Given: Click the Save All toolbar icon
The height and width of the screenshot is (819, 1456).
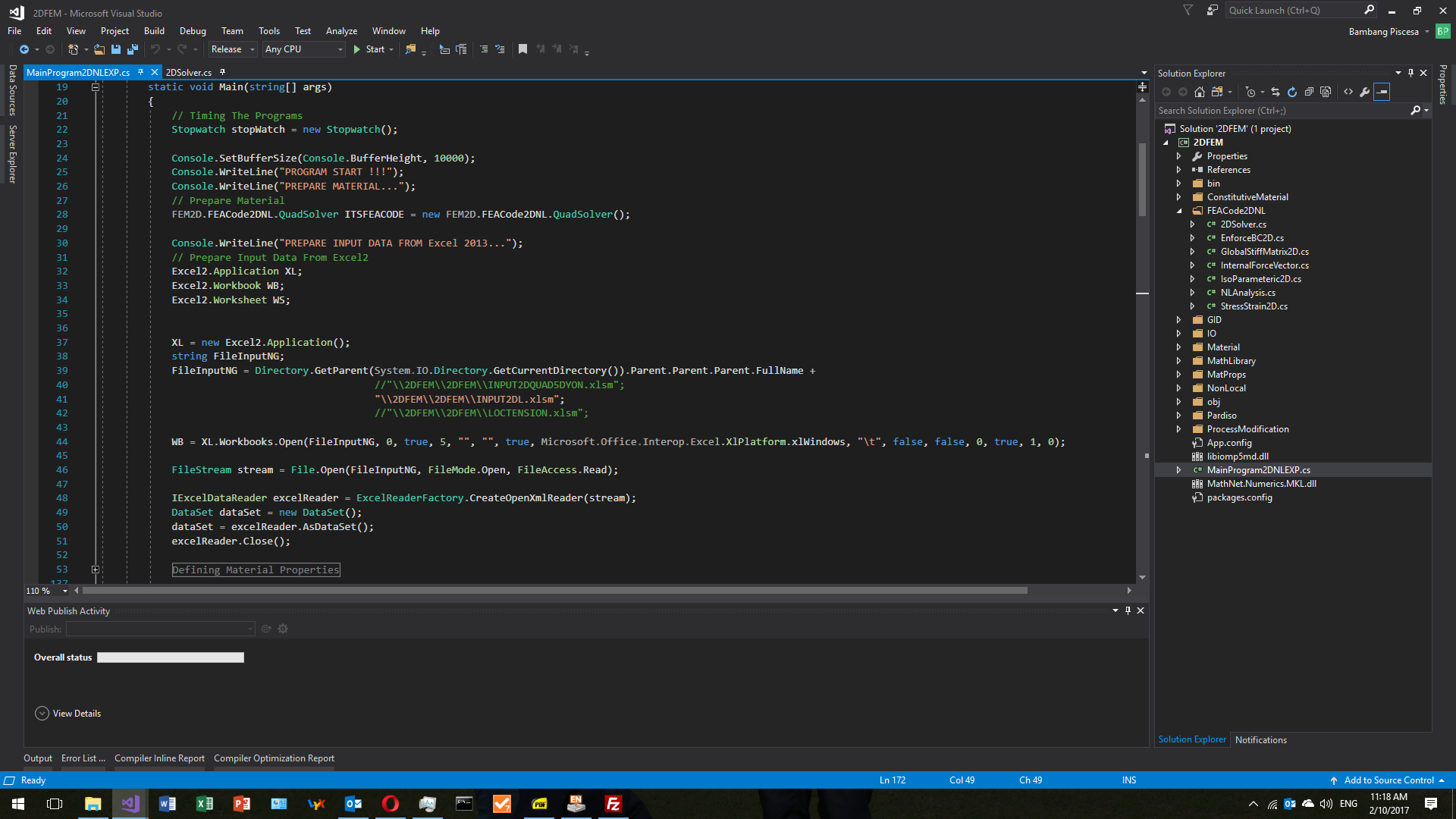Looking at the screenshot, I should [133, 49].
